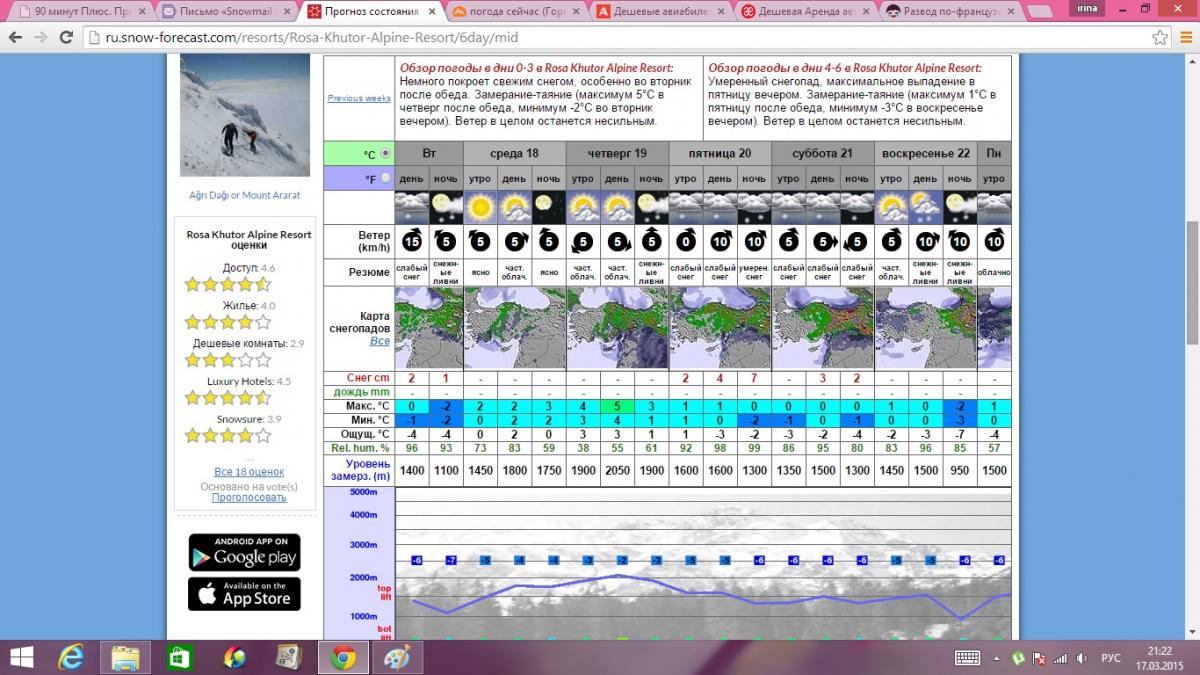Open File Explorer from the taskbar

[x=125, y=657]
